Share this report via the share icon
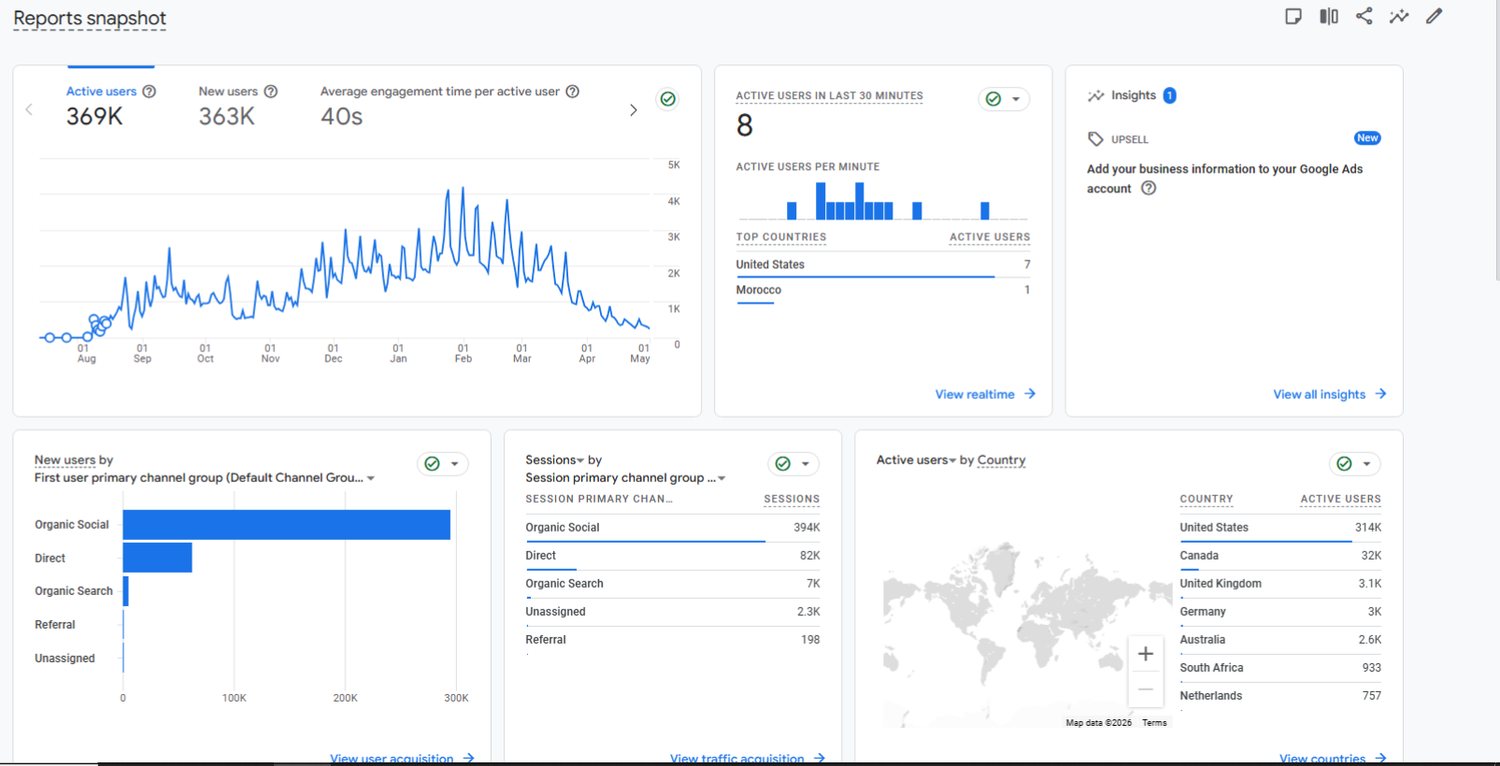 (1363, 16)
